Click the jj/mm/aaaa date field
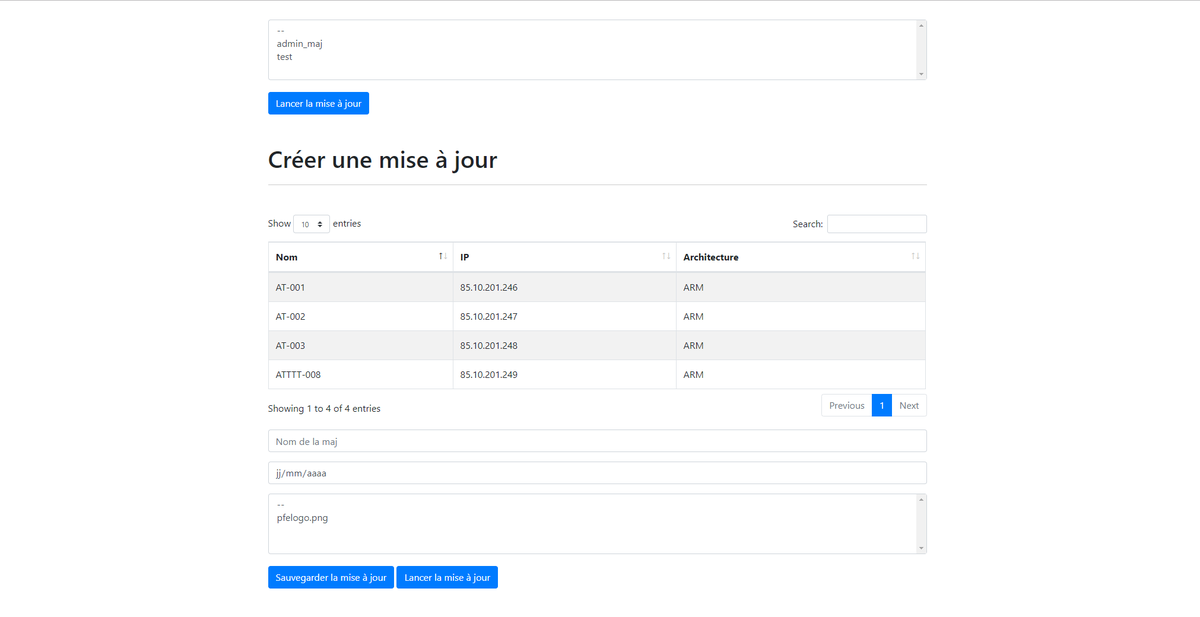The image size is (1200, 617). pos(596,473)
